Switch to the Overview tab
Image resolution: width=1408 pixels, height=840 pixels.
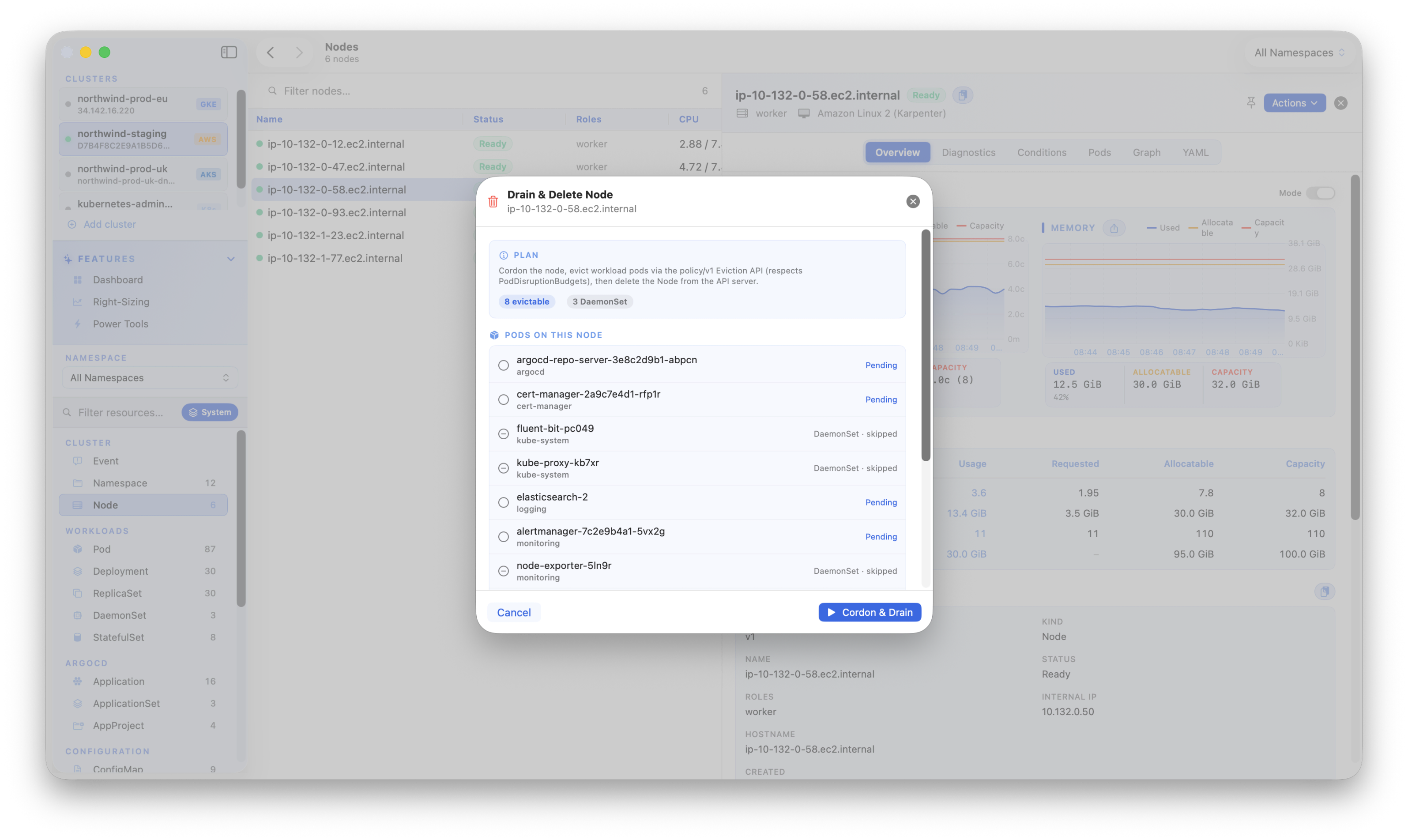coord(897,152)
